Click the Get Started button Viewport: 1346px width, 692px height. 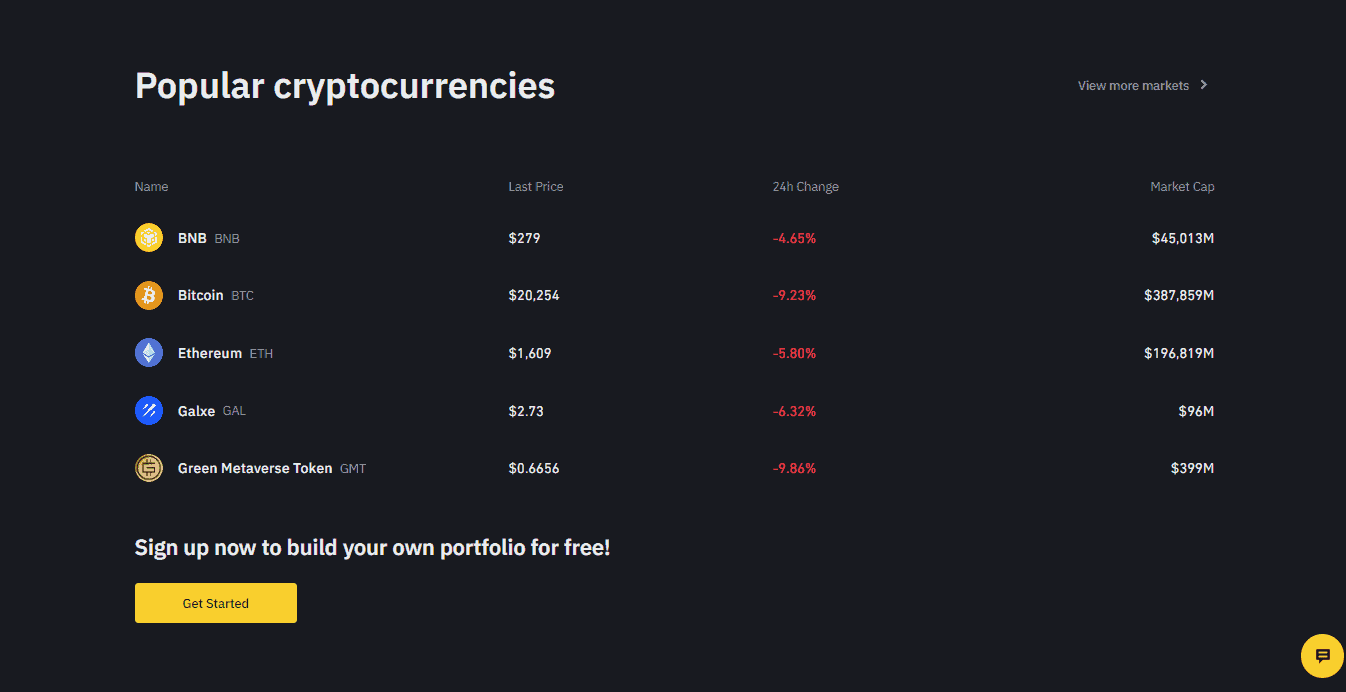tap(216, 603)
